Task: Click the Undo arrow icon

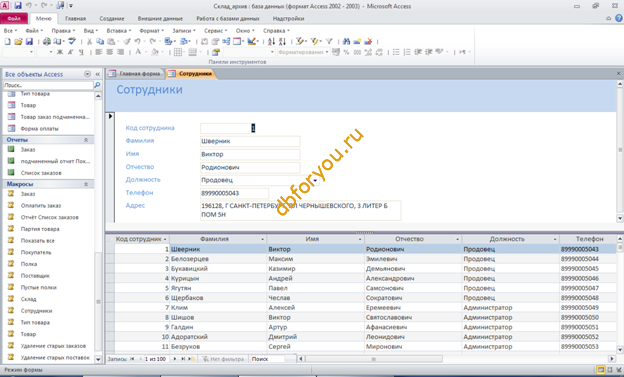Action: point(137,41)
